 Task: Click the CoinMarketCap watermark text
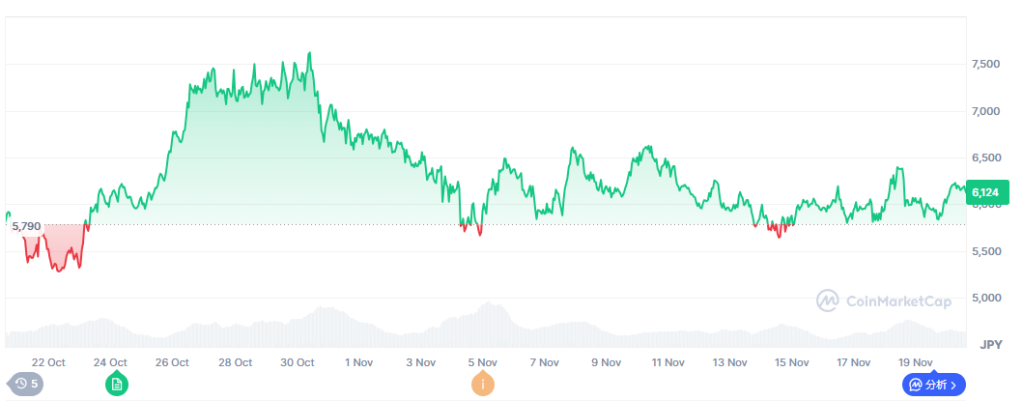[898, 300]
